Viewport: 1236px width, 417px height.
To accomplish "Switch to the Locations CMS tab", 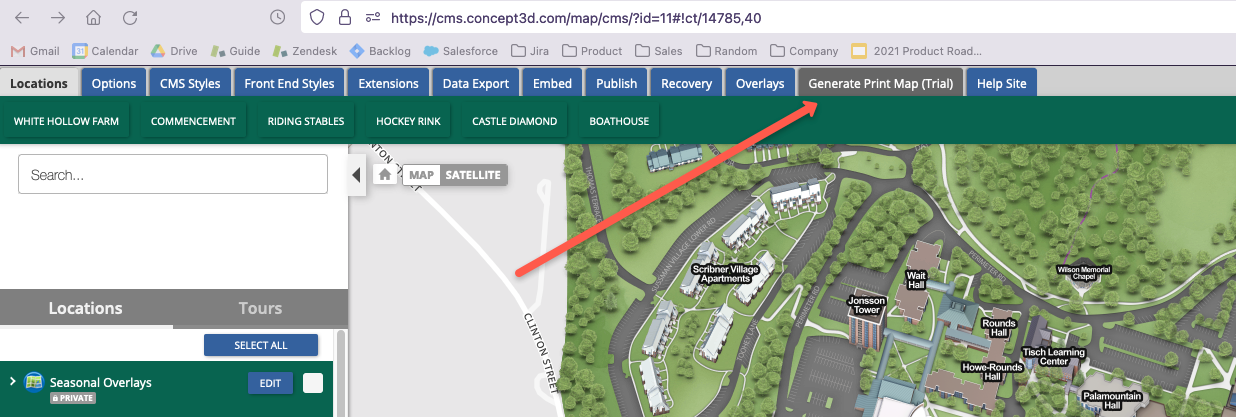I will click(39, 83).
